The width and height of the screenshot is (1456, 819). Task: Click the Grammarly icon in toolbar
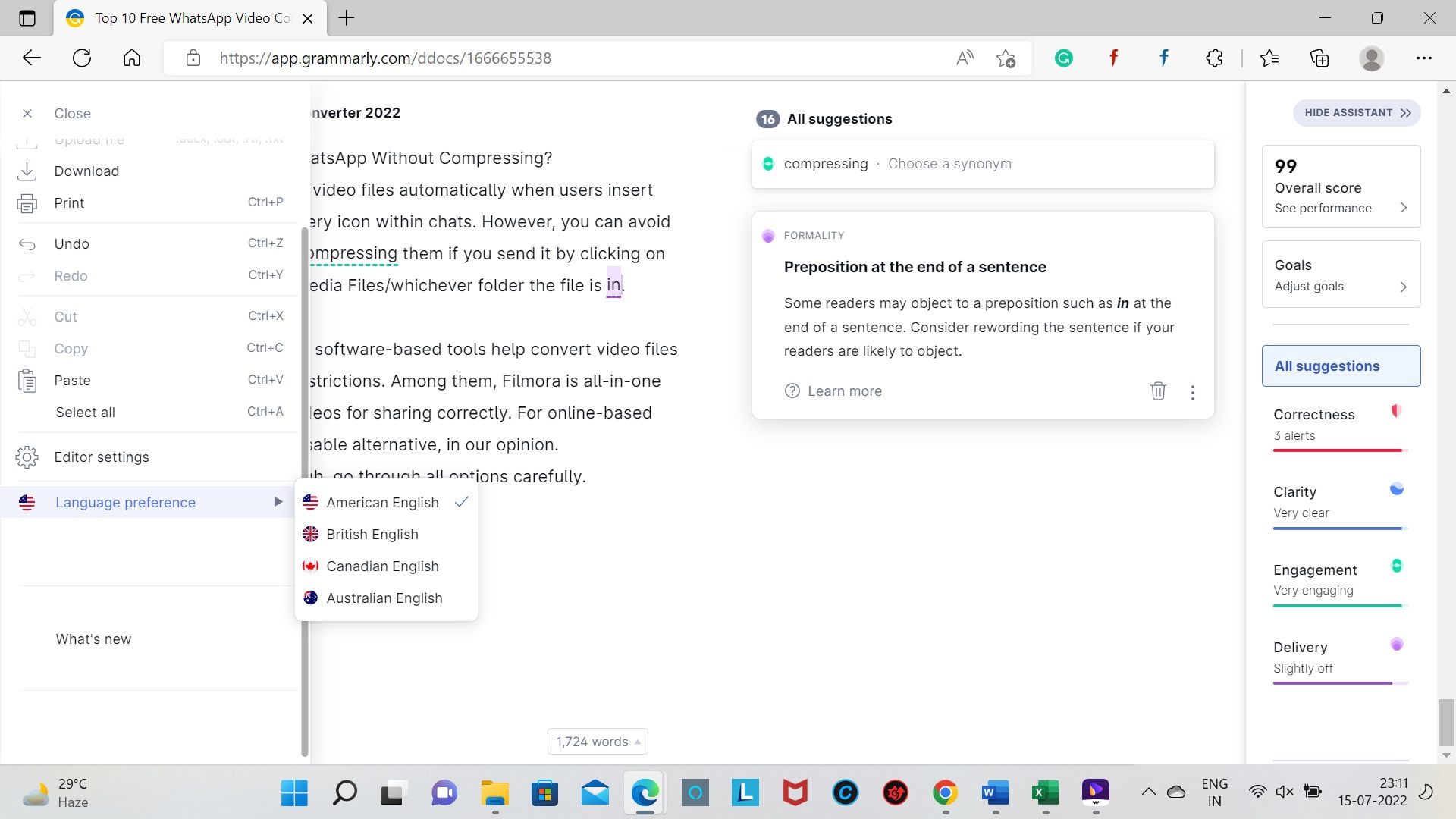[x=1063, y=58]
